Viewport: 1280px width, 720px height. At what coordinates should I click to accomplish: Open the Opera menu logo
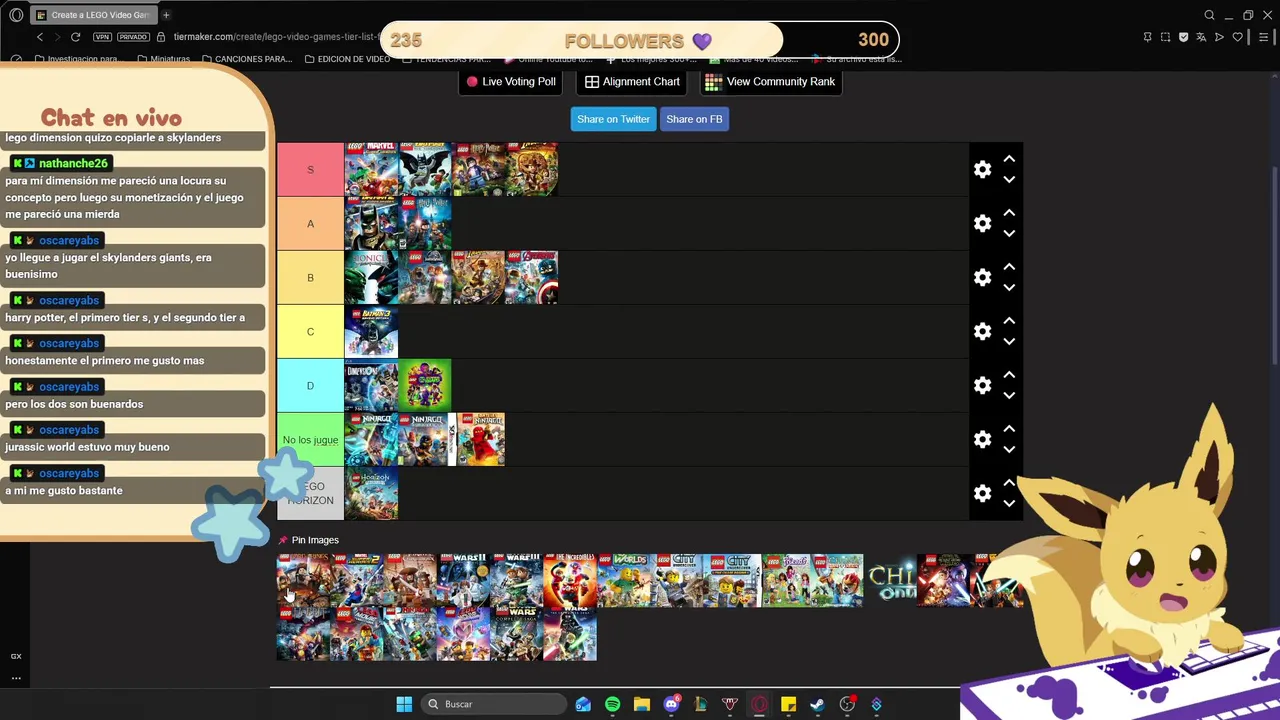[16, 15]
